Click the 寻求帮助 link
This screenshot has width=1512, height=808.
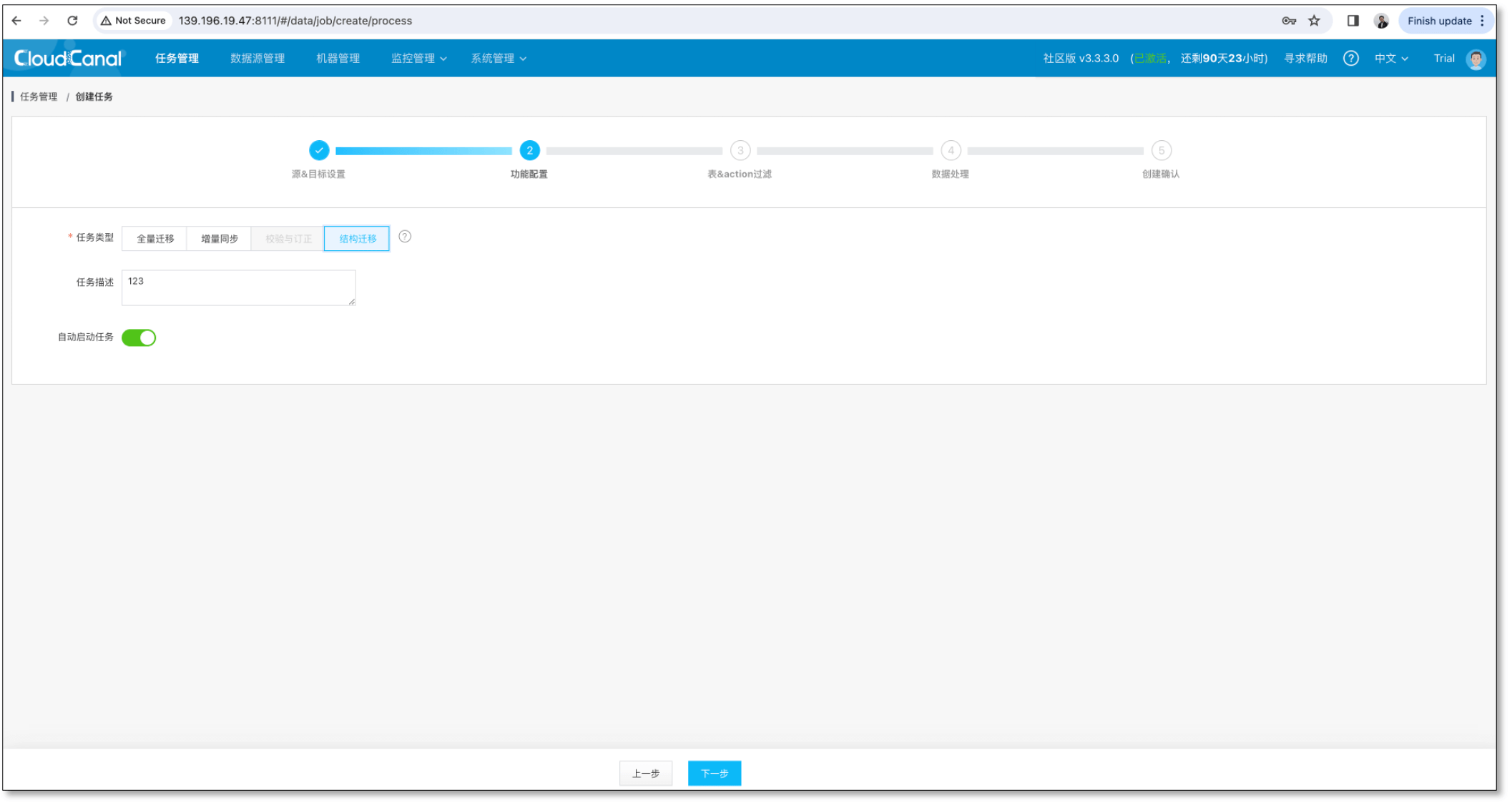point(1304,58)
